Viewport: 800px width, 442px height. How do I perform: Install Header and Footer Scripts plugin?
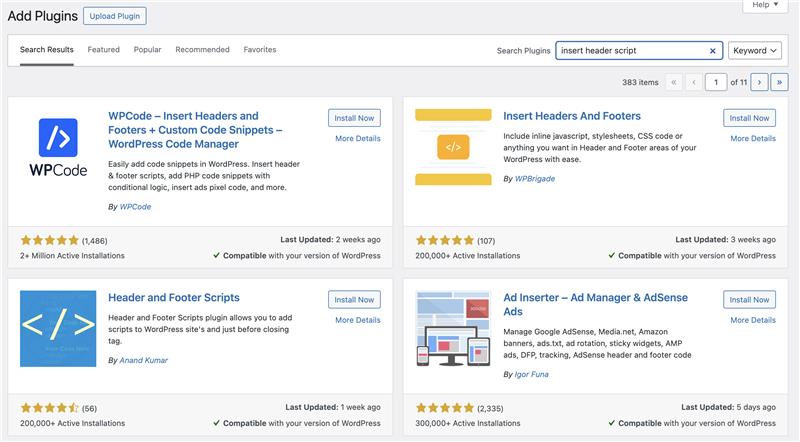(354, 300)
